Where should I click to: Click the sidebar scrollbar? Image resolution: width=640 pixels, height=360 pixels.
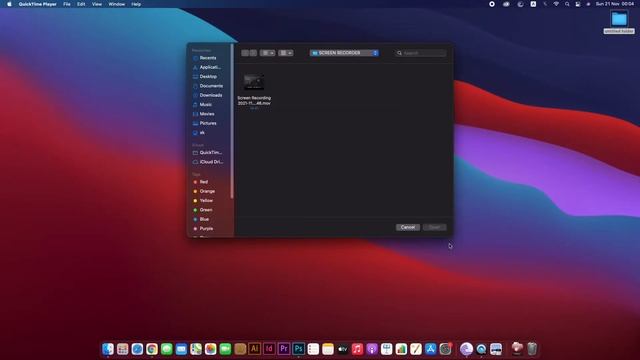(x=232, y=121)
